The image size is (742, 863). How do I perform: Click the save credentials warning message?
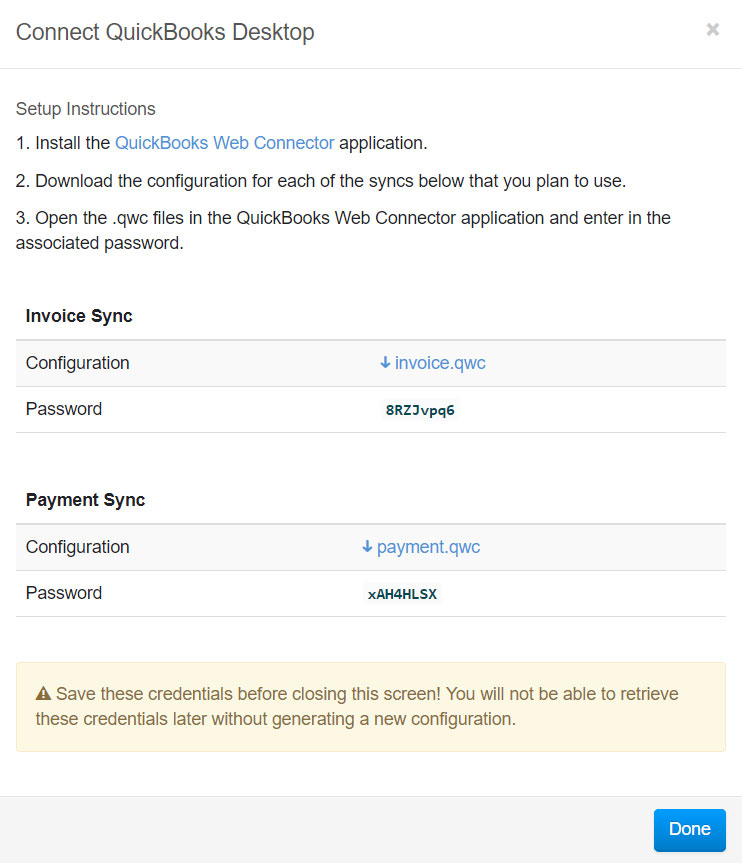pyautogui.click(x=357, y=707)
